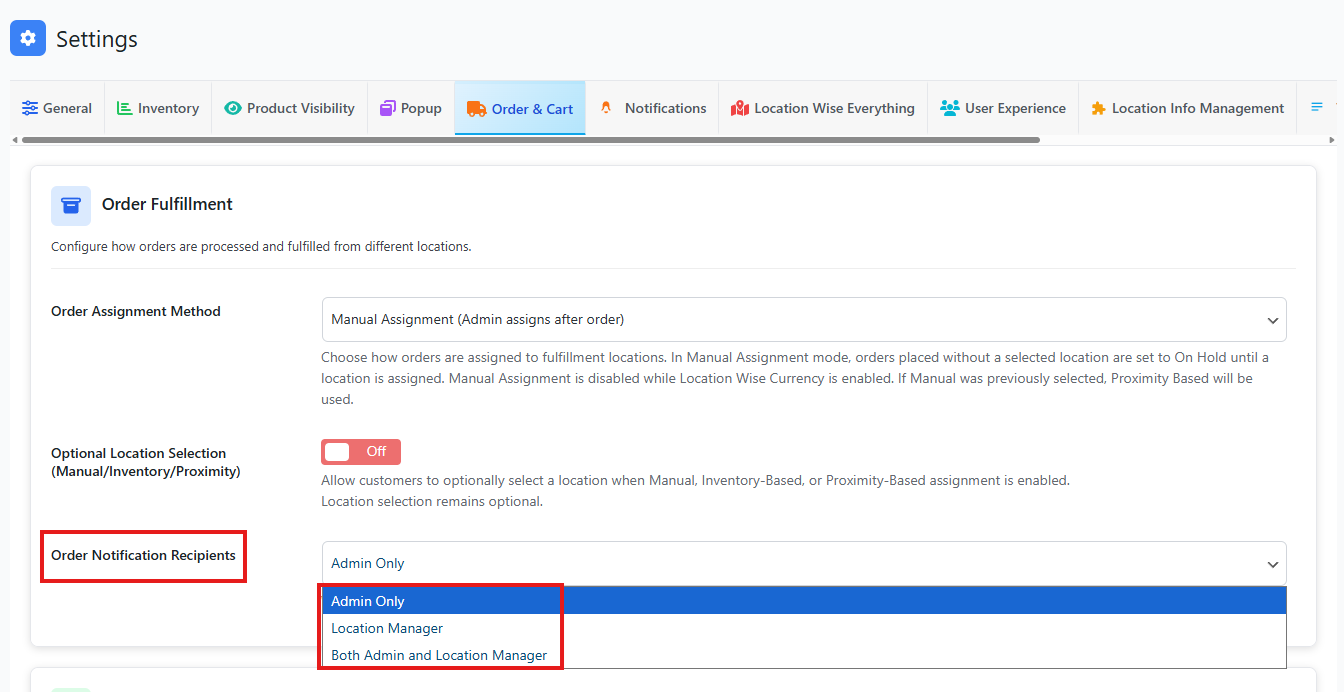
Task: Click the tab bar scroll left arrow
Action: coord(14,140)
